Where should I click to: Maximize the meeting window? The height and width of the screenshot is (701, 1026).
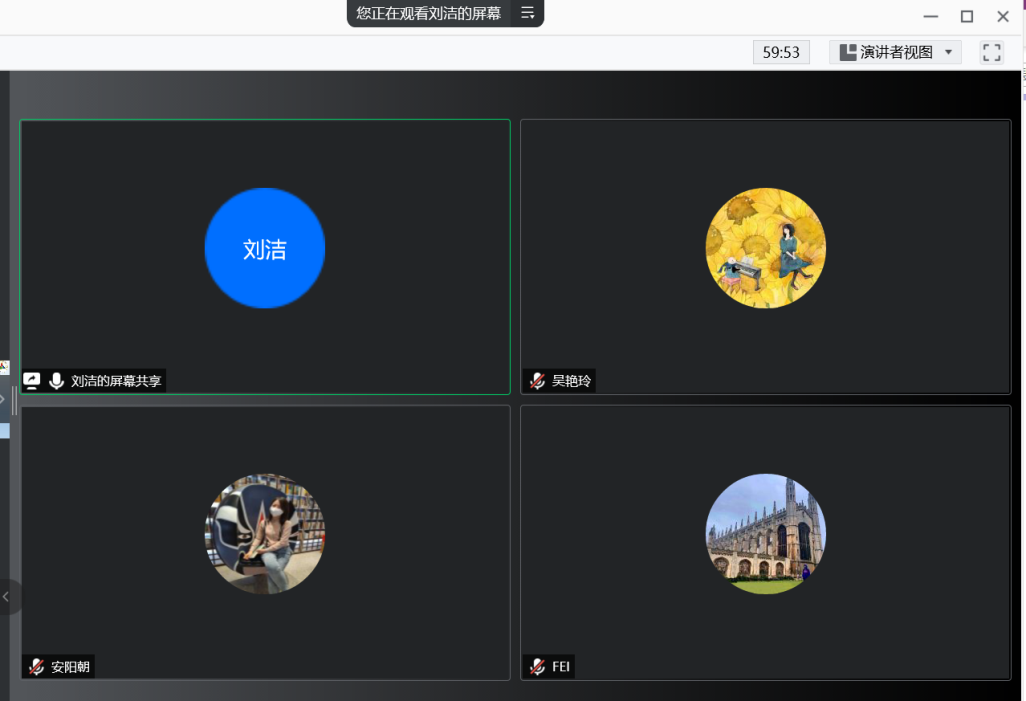click(x=967, y=16)
